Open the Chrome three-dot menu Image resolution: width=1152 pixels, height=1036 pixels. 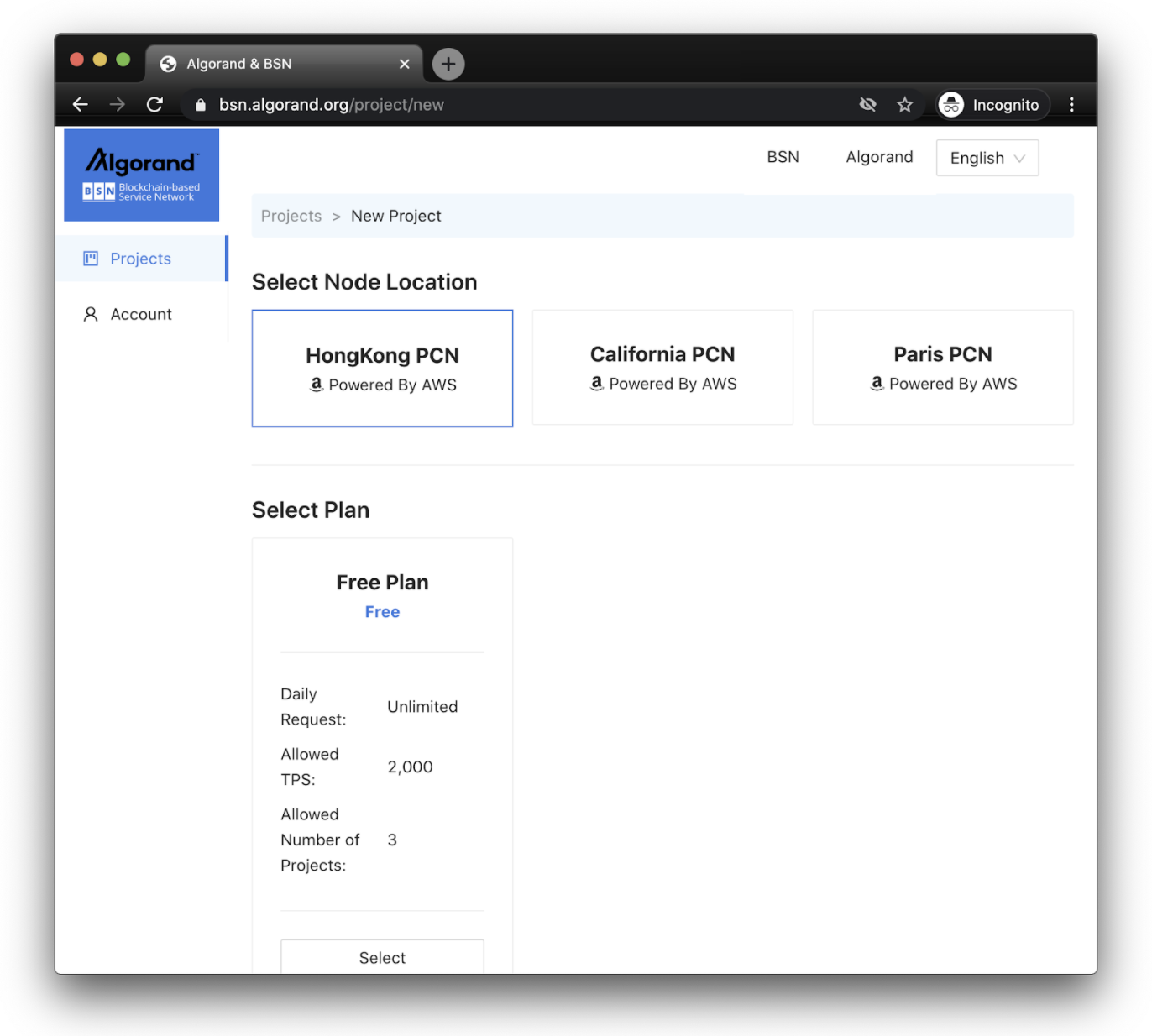point(1072,104)
